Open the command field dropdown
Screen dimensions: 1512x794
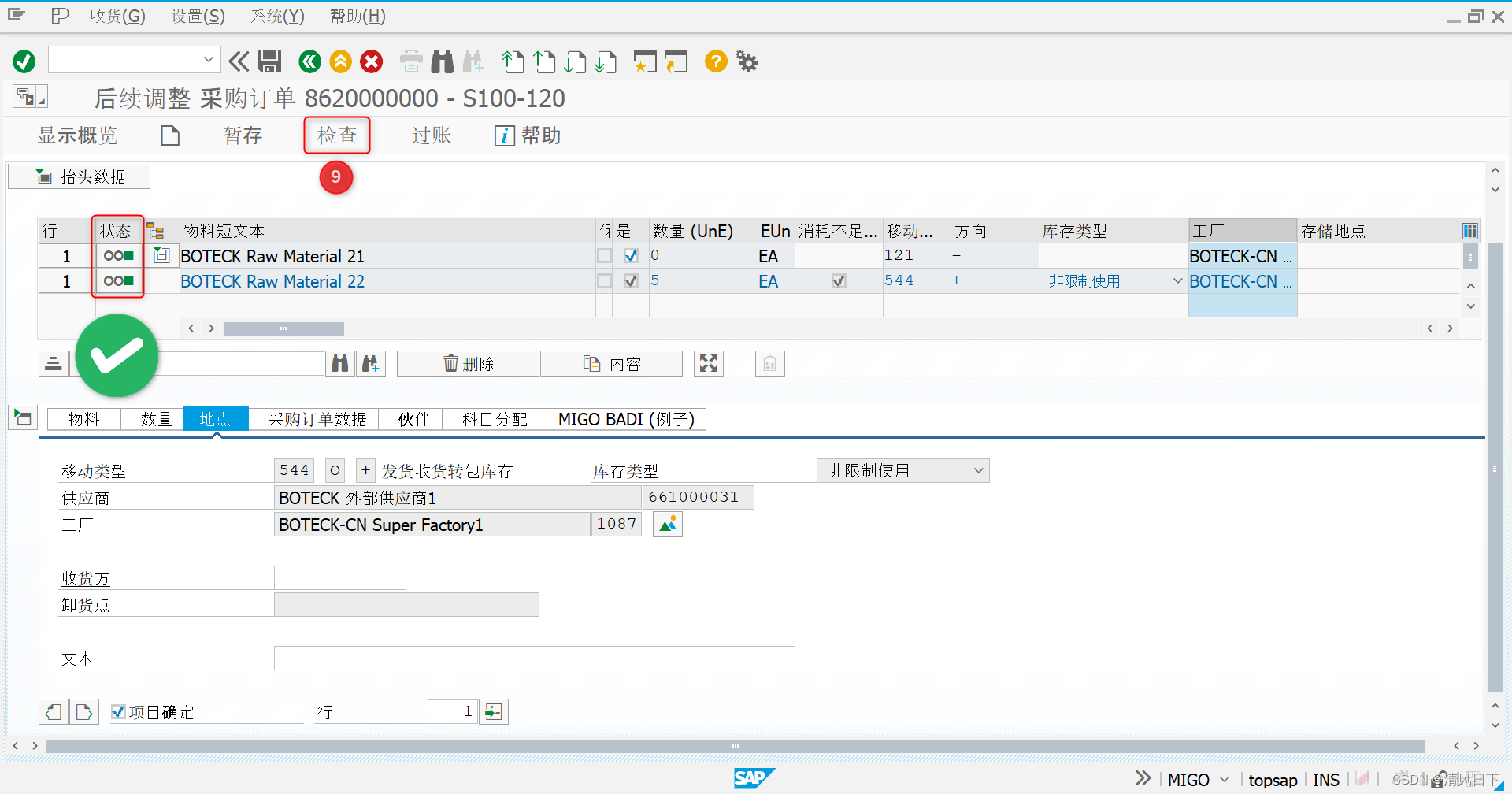tap(208, 59)
